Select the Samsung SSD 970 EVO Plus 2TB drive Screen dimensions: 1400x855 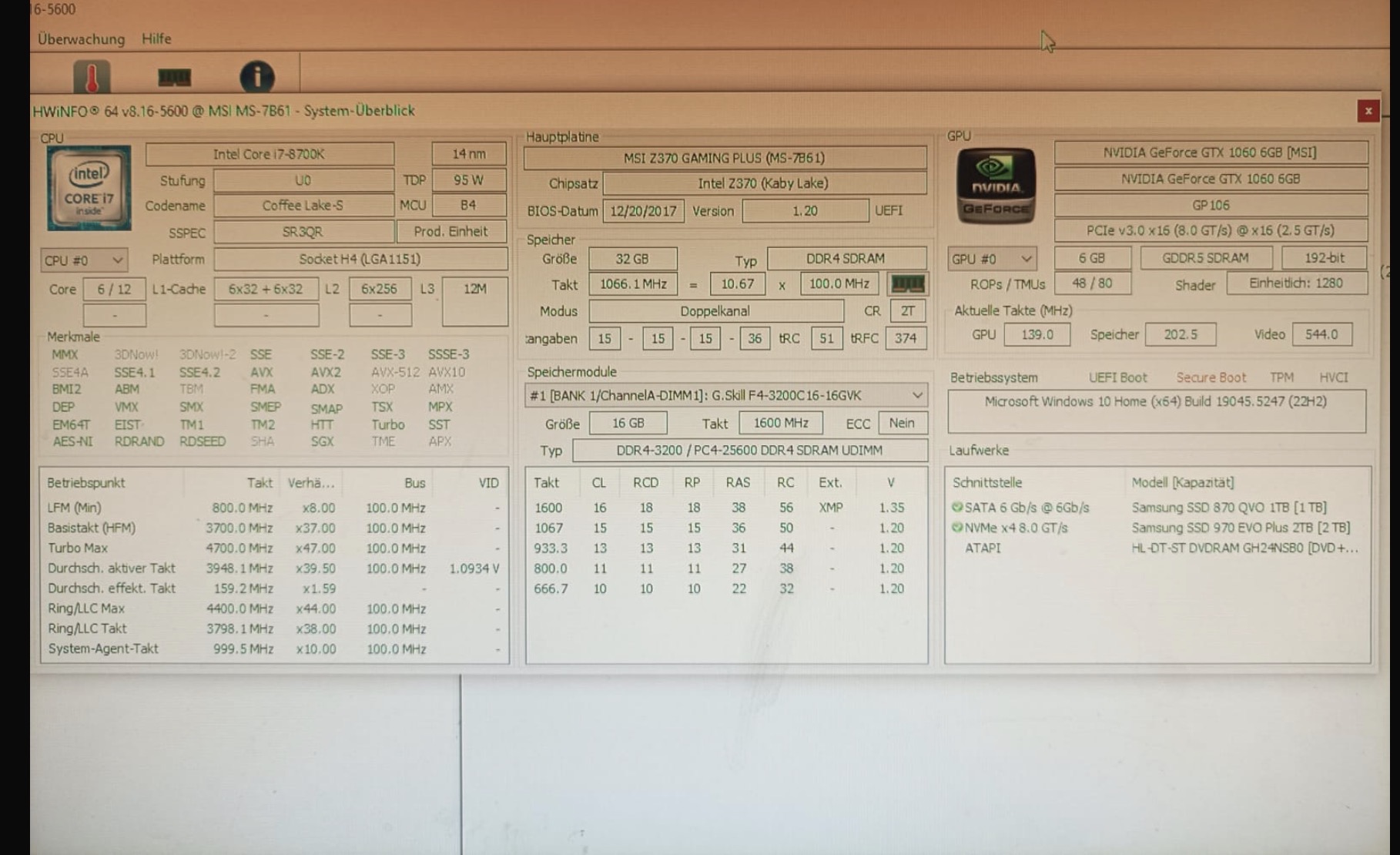(x=1241, y=528)
